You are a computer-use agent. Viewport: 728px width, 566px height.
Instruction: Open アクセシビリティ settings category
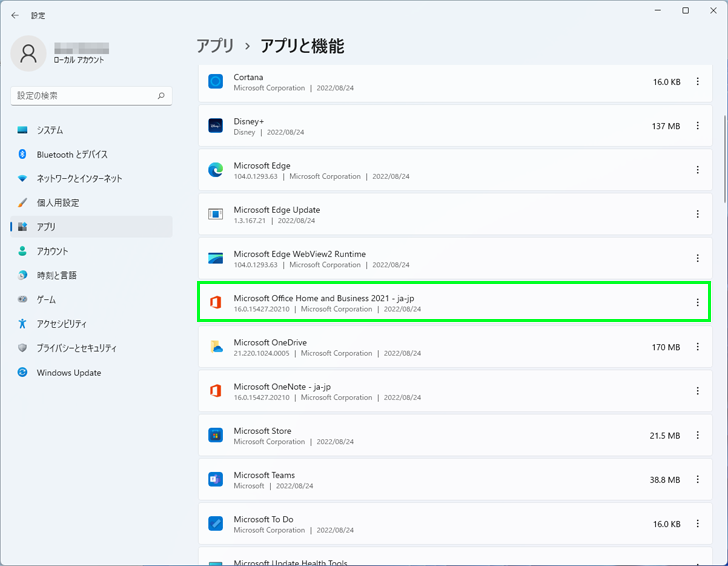[x=91, y=324]
